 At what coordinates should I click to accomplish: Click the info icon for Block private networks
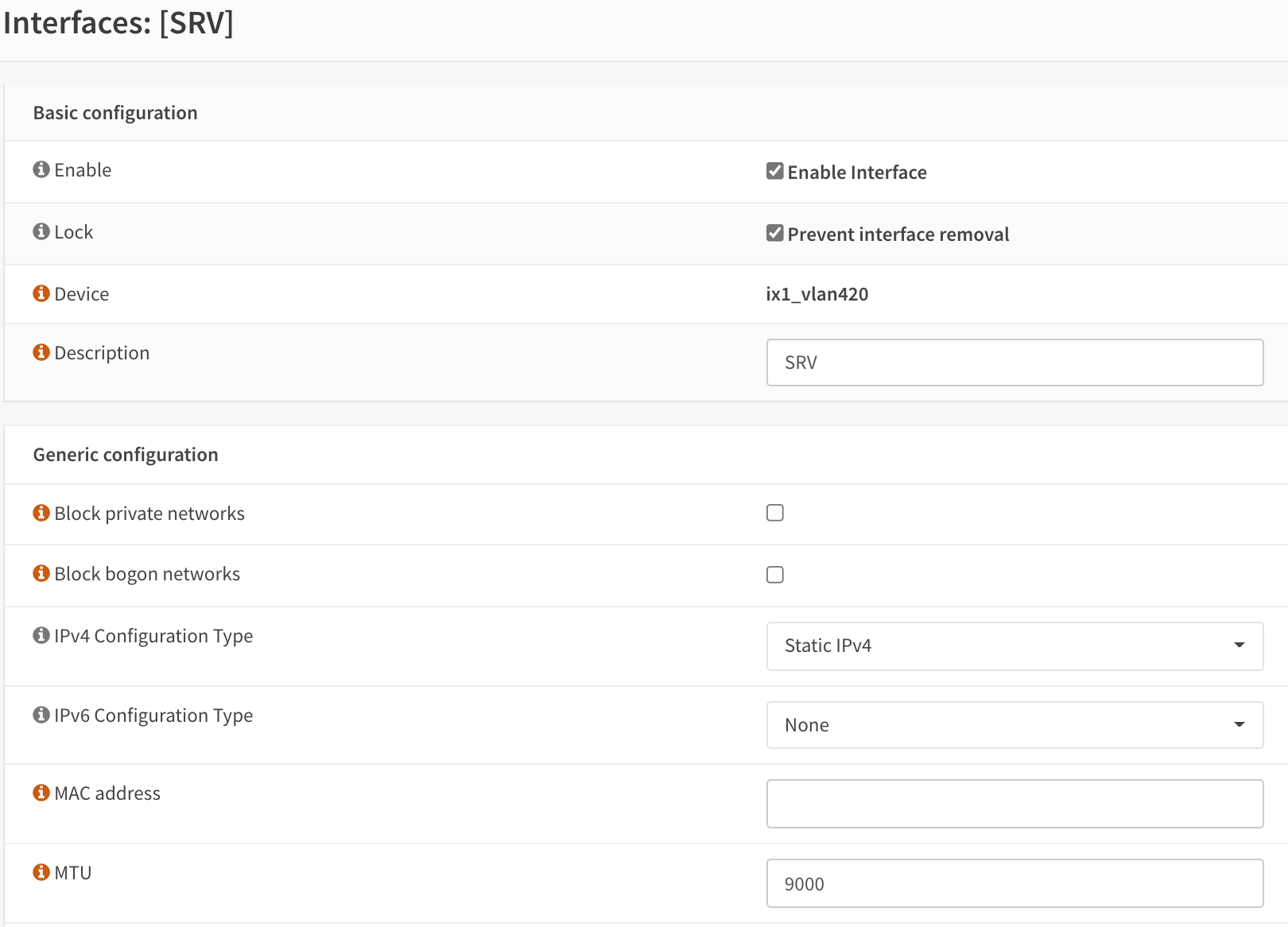click(x=41, y=512)
